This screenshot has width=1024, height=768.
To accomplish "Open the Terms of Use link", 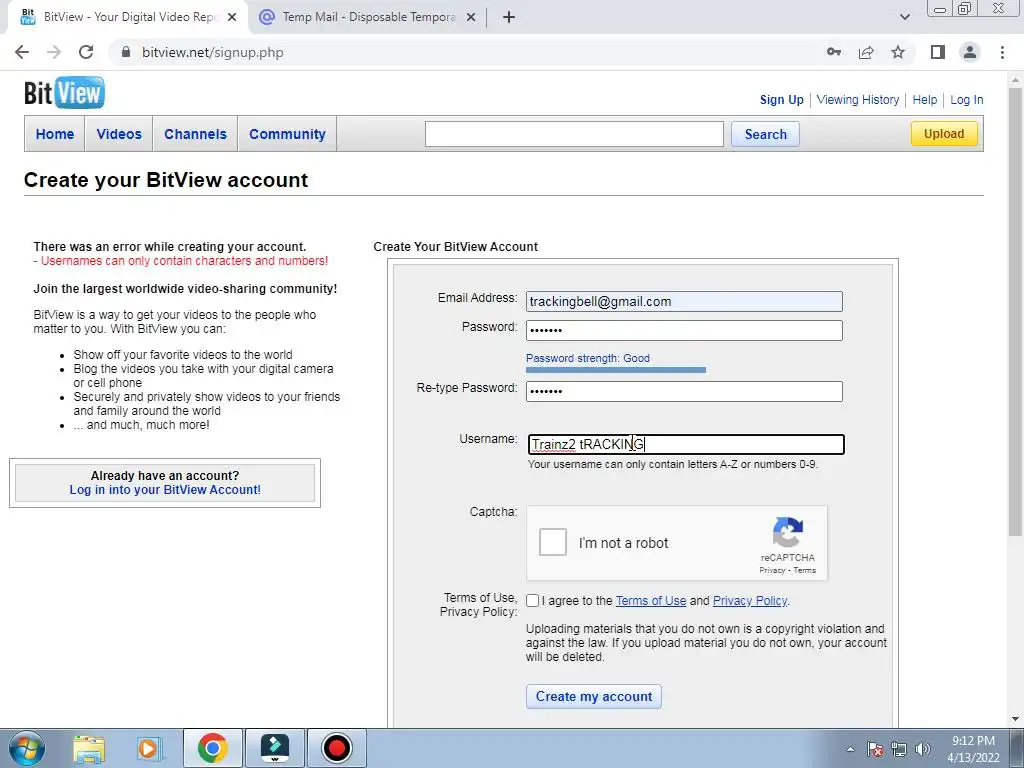I will (x=651, y=601).
